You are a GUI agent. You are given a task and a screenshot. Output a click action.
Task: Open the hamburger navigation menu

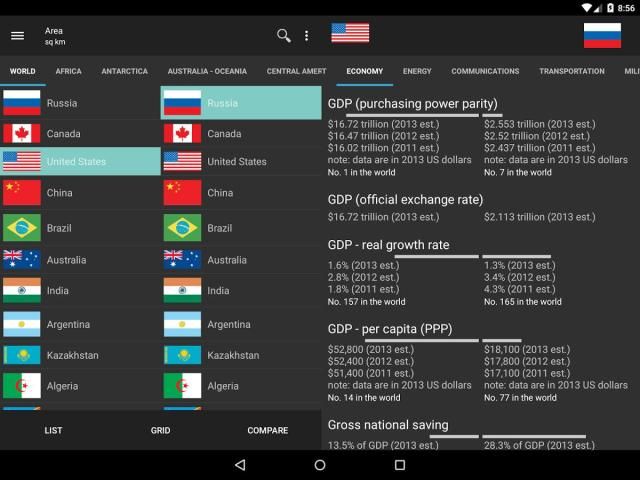coord(17,36)
